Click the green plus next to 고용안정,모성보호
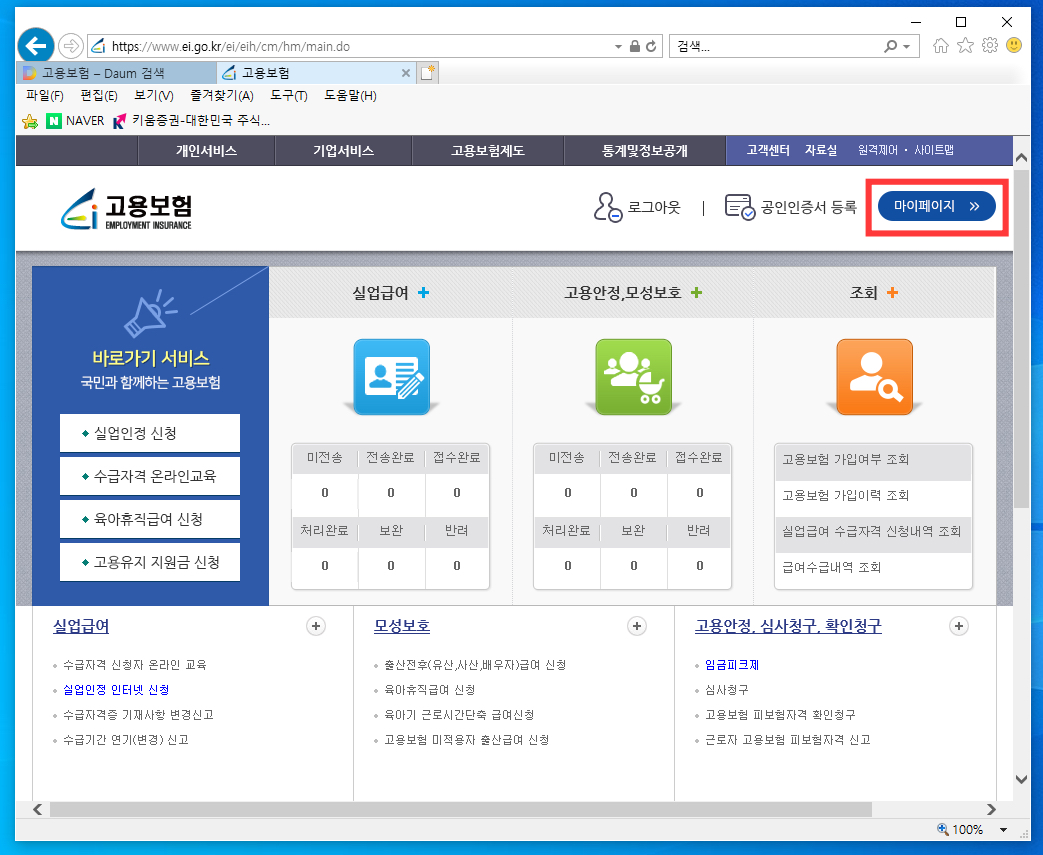The image size is (1043, 855). tap(696, 293)
